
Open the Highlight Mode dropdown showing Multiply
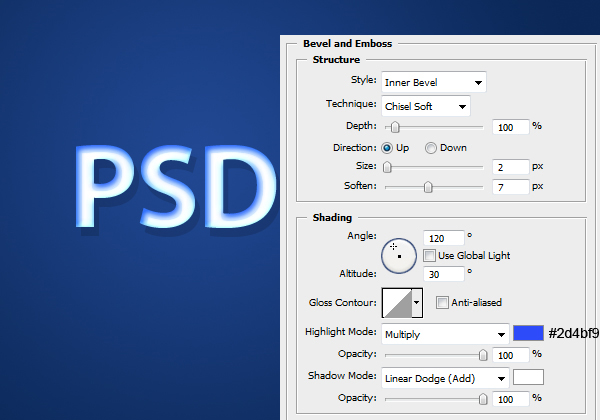[x=445, y=334]
